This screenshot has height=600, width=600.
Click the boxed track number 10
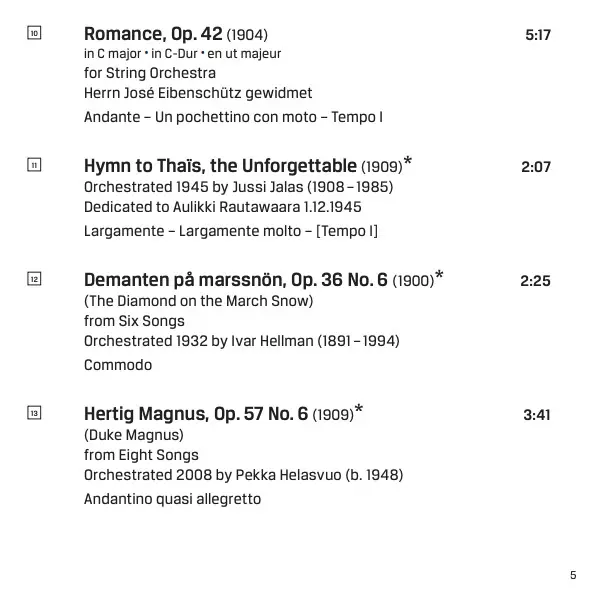(34, 34)
